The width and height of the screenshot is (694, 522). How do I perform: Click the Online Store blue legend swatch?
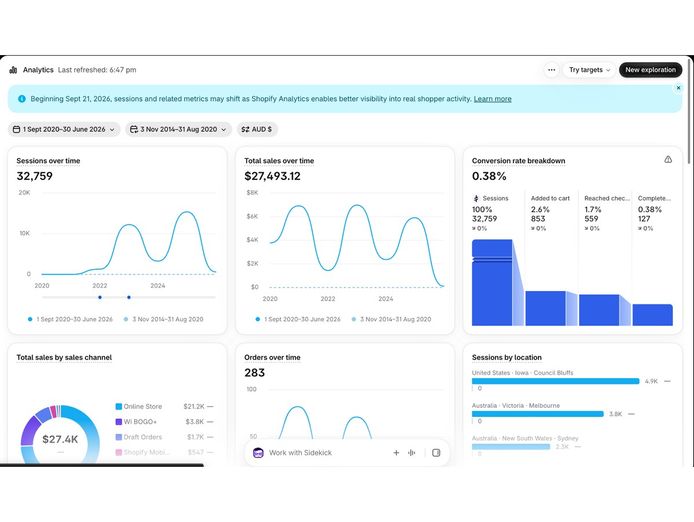pyautogui.click(x=119, y=406)
